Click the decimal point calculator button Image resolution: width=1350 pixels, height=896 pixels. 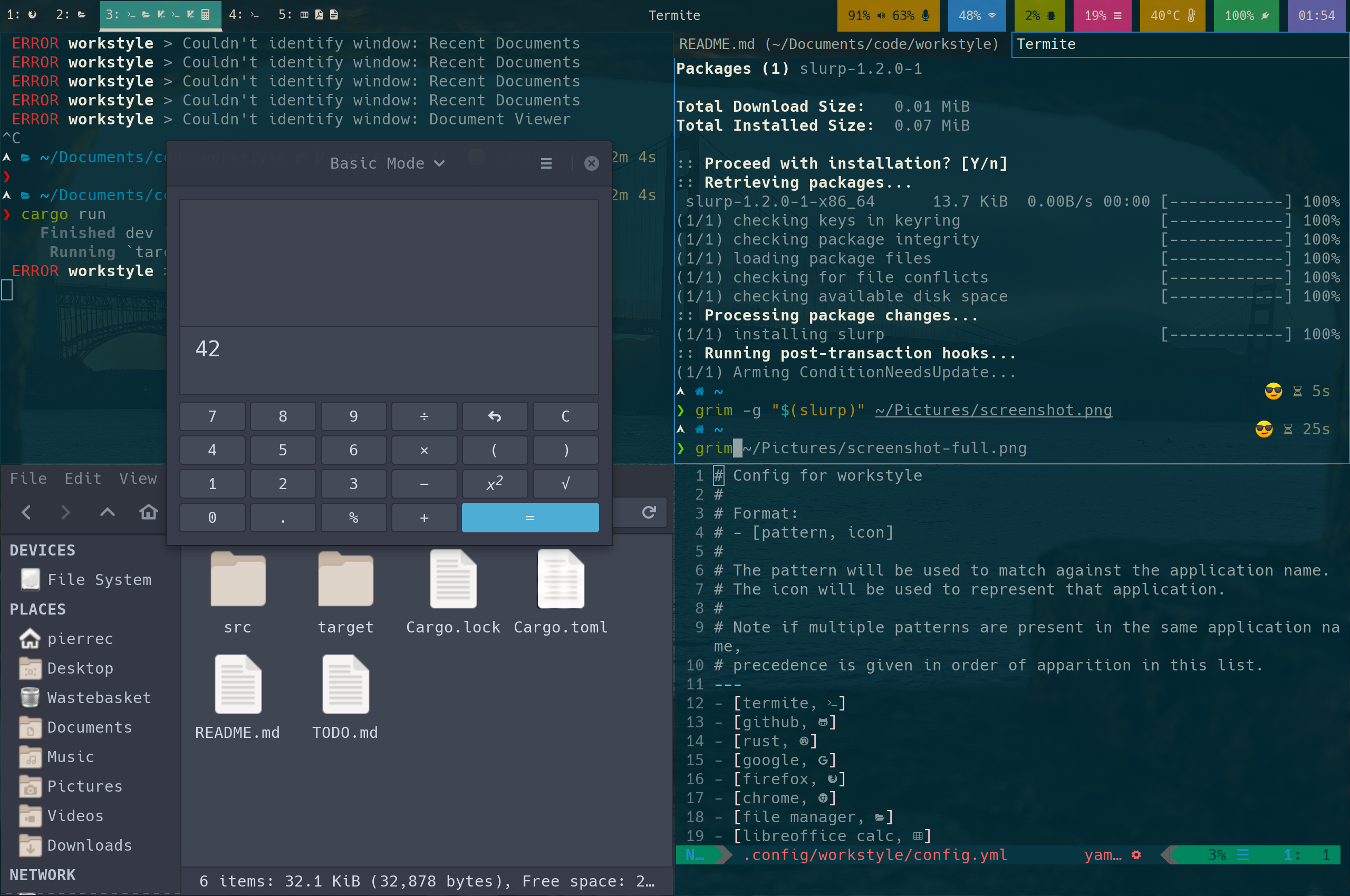pyautogui.click(x=283, y=518)
